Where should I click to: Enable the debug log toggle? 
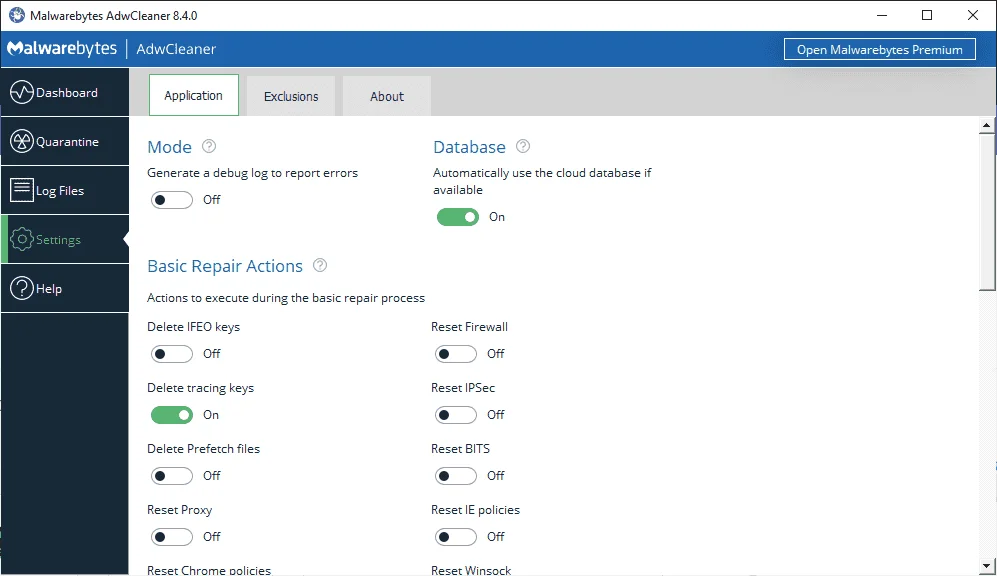[x=172, y=200]
